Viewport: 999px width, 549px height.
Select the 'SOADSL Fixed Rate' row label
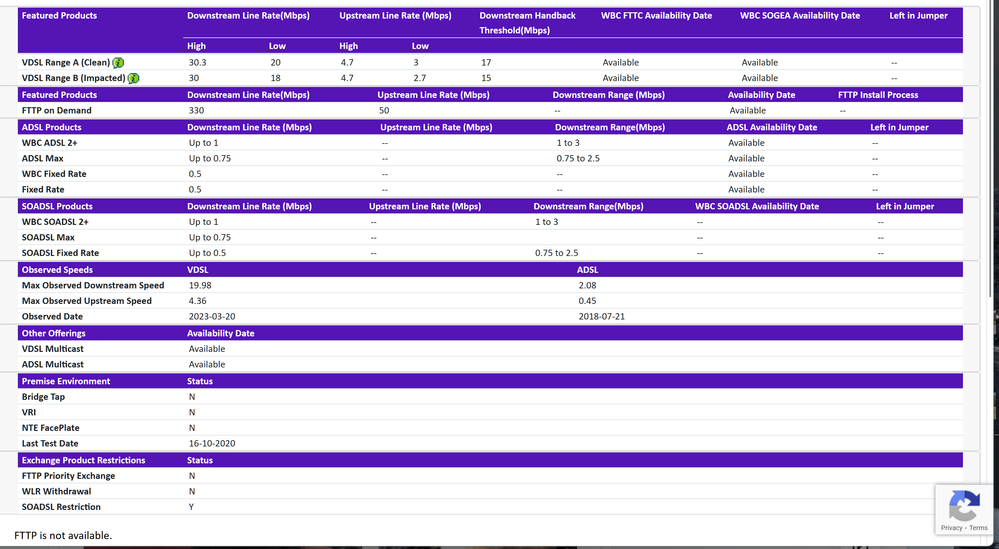coord(61,253)
